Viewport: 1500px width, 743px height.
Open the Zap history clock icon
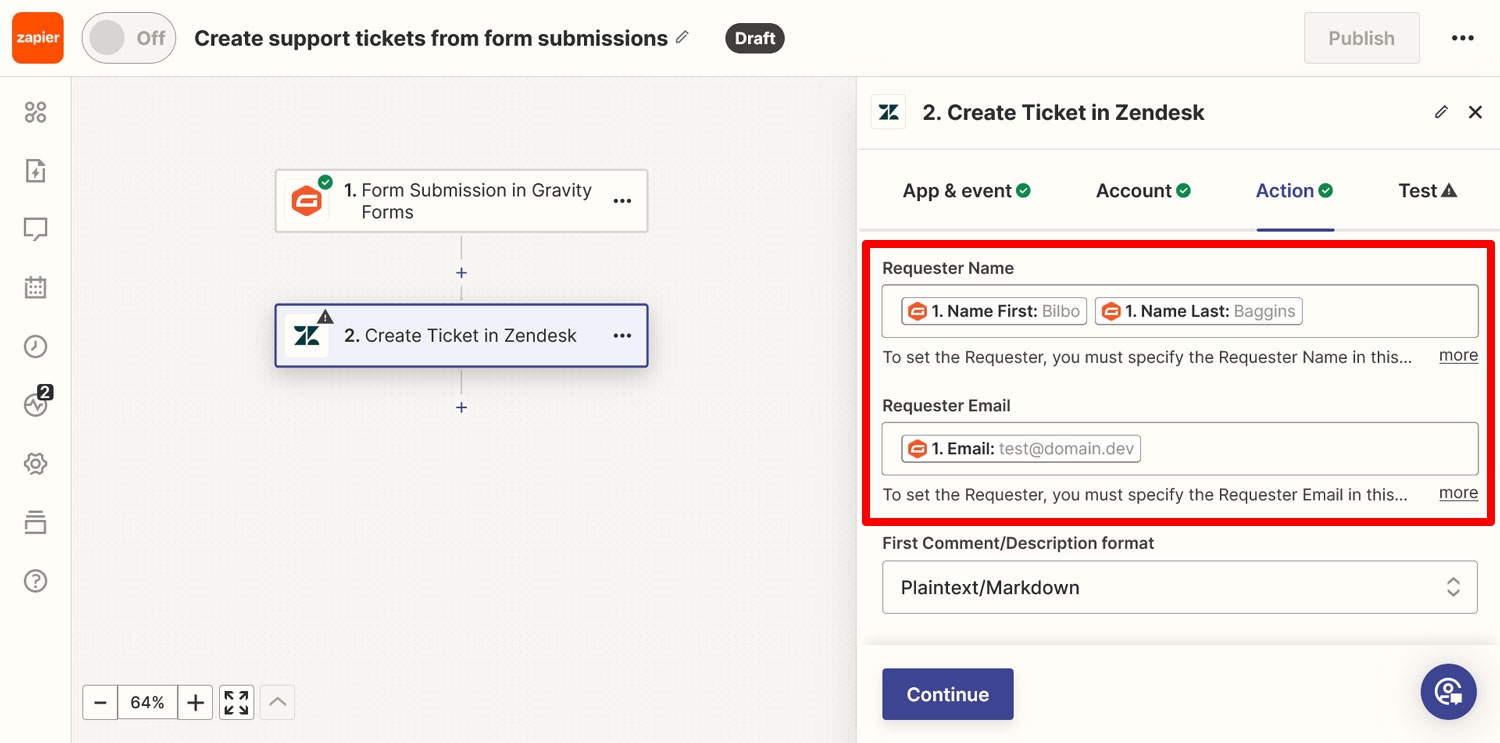click(35, 347)
